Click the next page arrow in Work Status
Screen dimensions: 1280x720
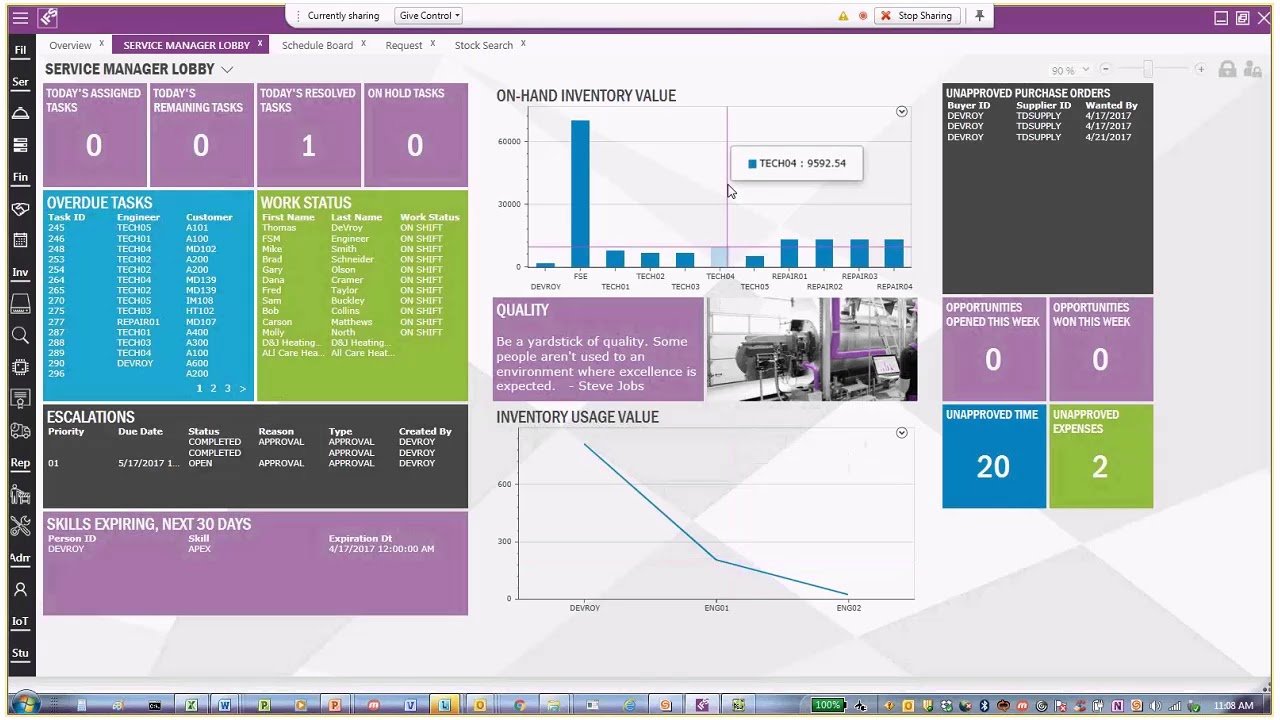242,388
